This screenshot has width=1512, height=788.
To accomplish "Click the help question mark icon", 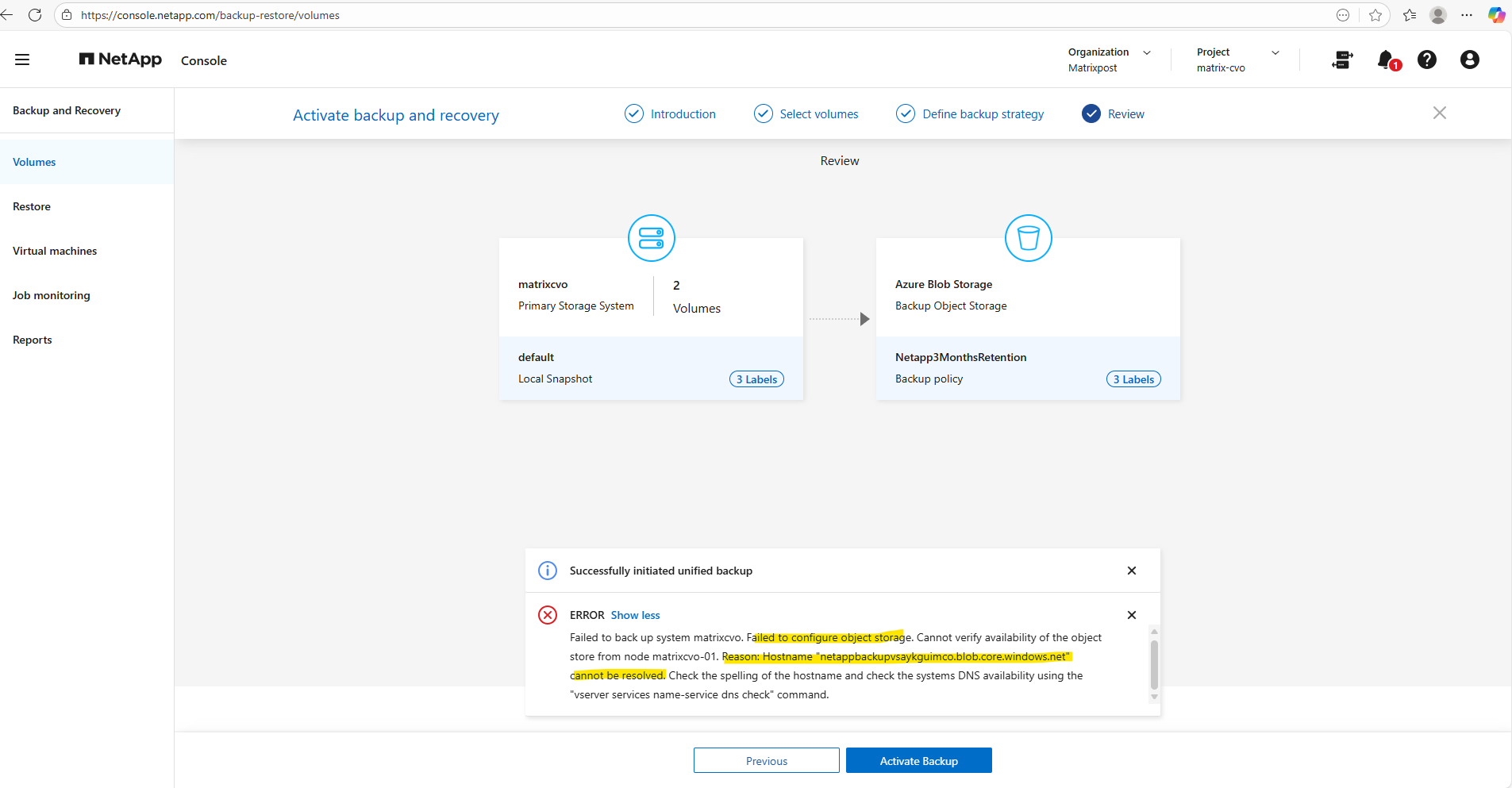I will (x=1426, y=60).
